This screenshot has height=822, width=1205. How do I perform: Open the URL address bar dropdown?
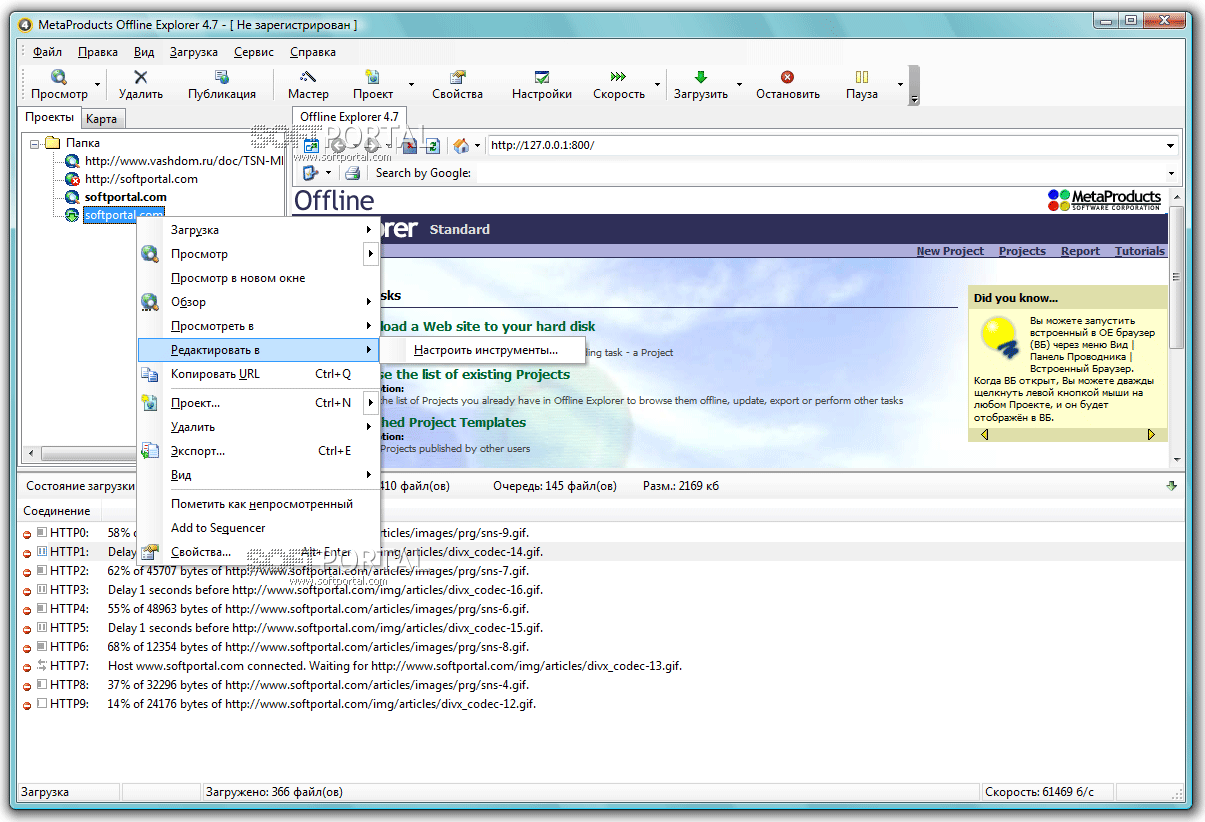click(1171, 146)
